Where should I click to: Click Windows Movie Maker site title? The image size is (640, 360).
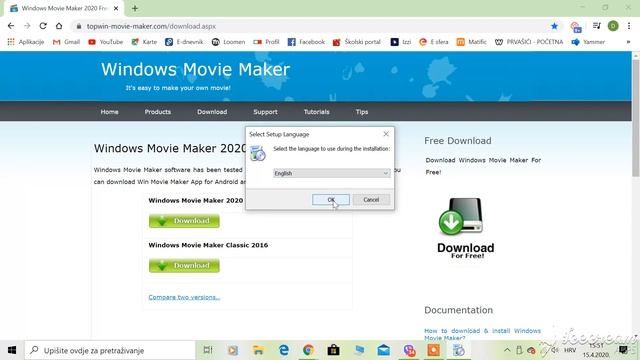coord(196,69)
